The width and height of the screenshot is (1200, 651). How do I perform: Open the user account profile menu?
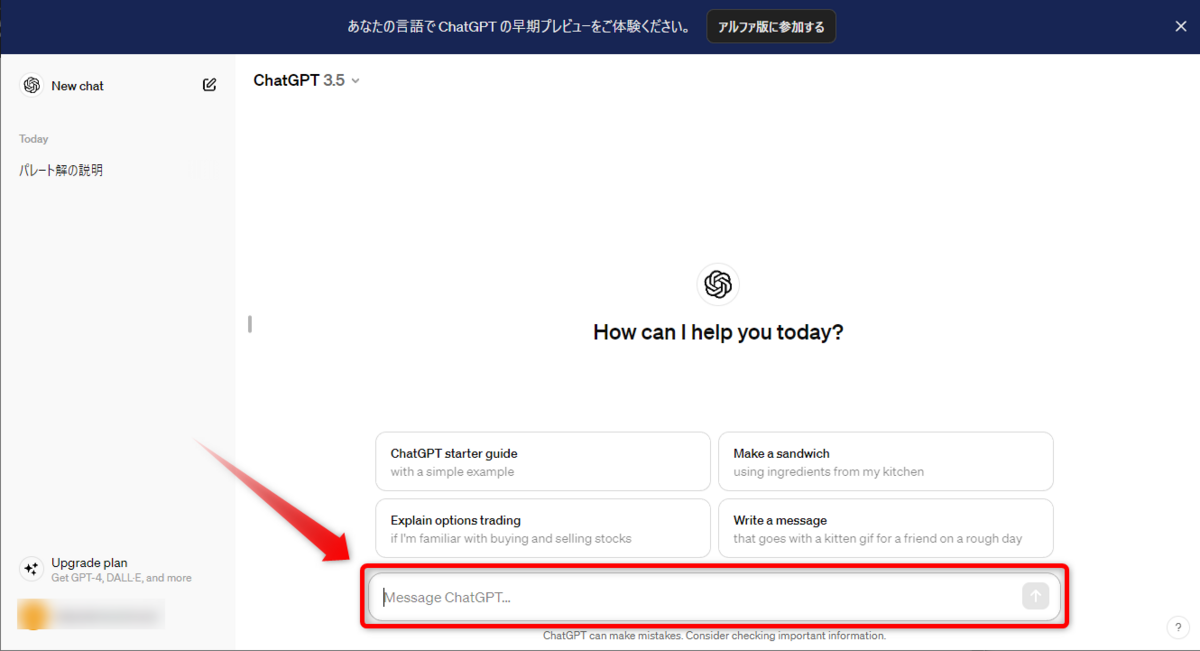[92, 614]
